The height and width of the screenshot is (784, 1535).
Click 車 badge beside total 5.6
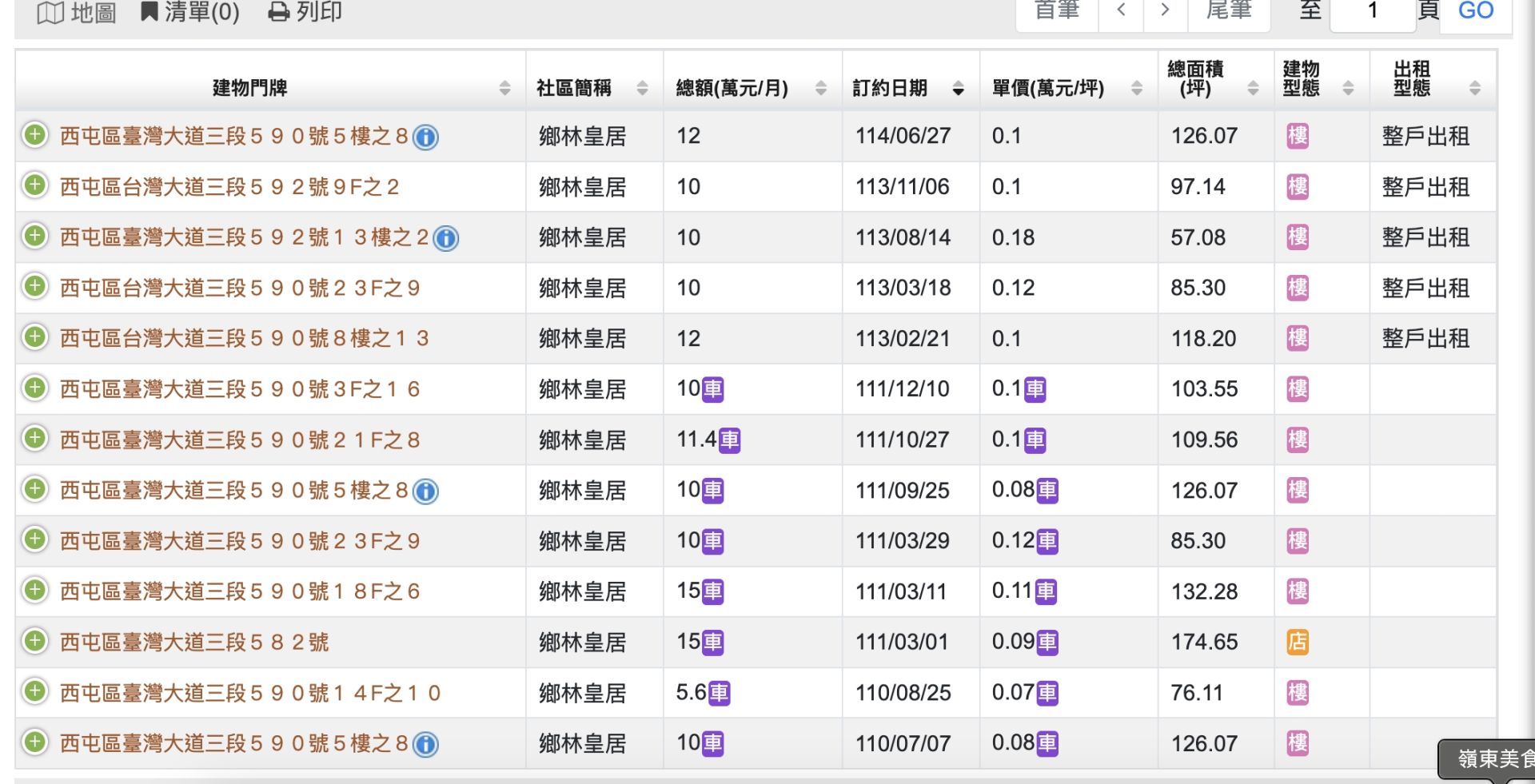click(719, 694)
